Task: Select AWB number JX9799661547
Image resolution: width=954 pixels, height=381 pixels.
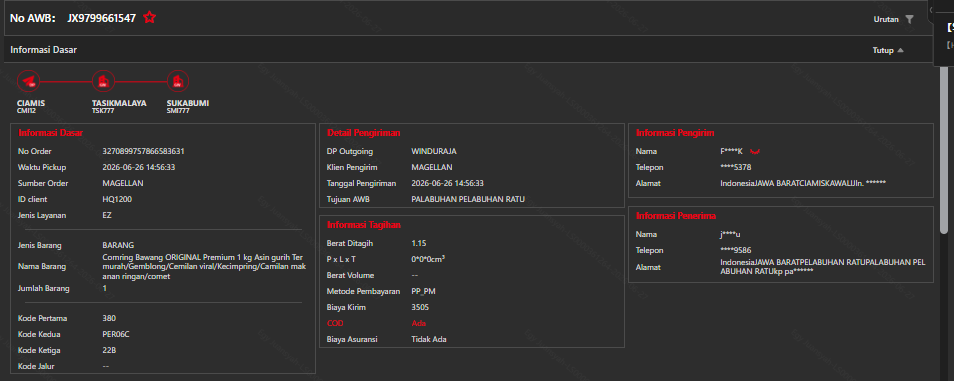Action: pos(102,18)
